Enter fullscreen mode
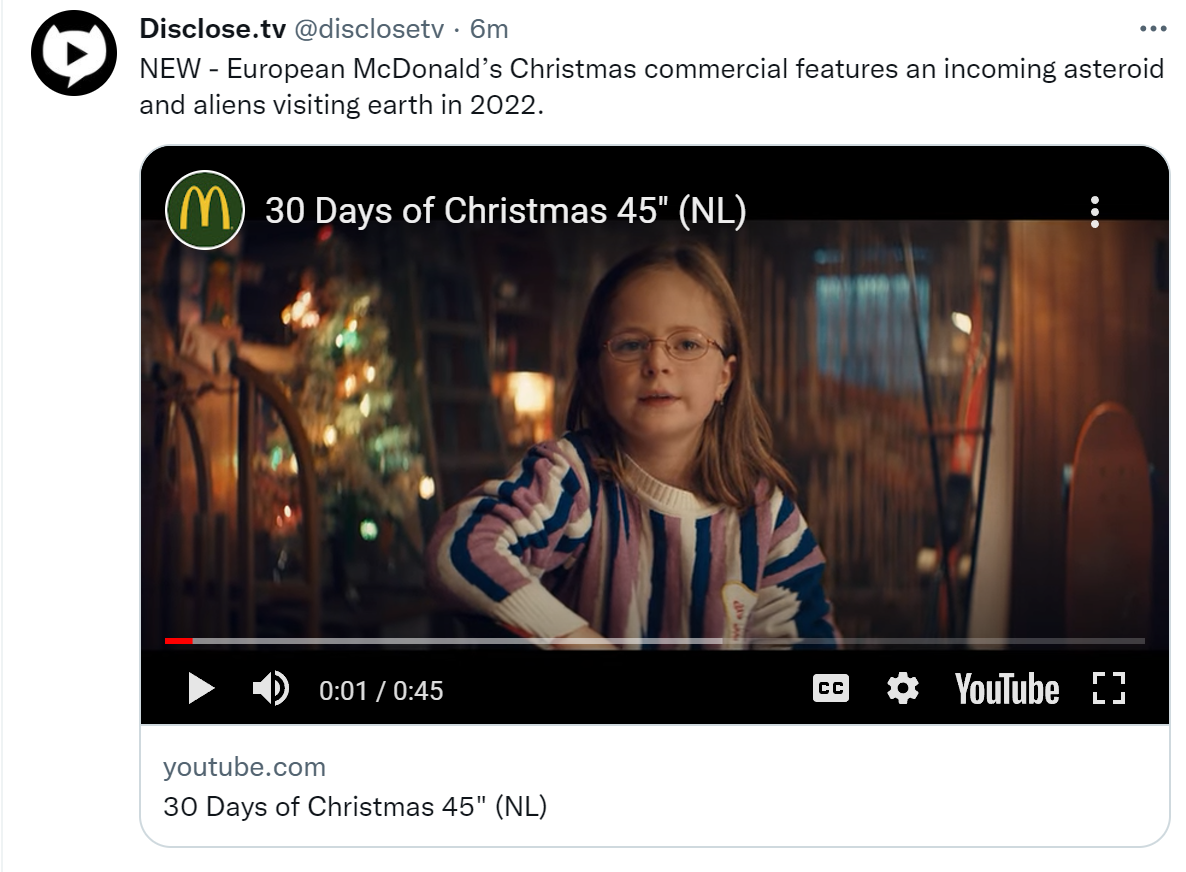1186x872 pixels. click(1108, 688)
